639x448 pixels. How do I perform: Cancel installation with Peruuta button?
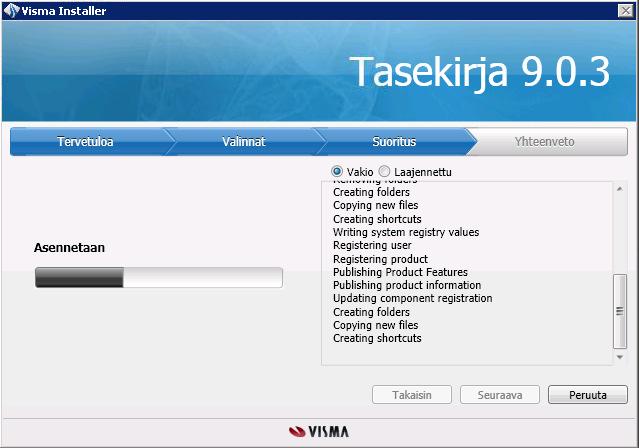588,395
